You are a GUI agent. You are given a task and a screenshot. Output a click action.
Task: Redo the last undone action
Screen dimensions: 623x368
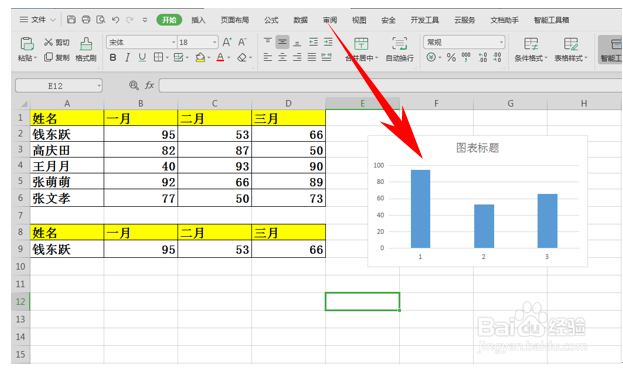pyautogui.click(x=130, y=19)
